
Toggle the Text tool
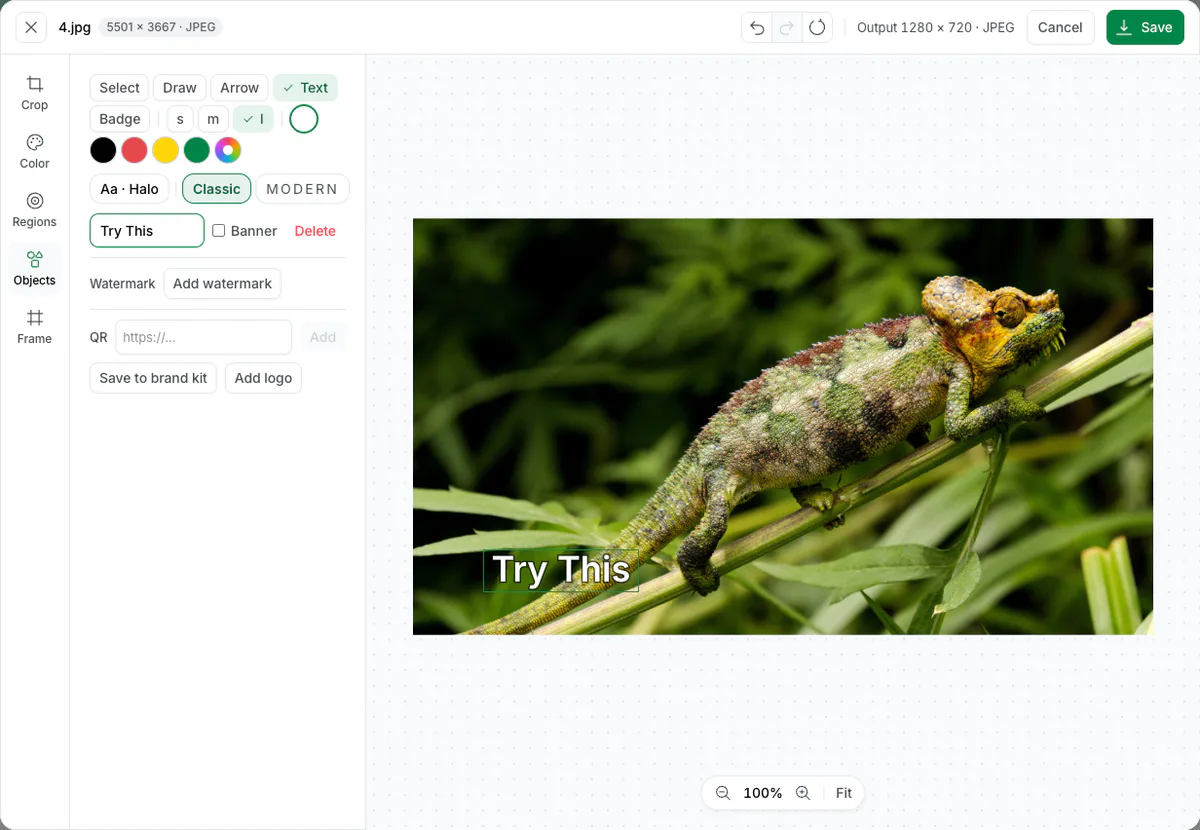305,88
